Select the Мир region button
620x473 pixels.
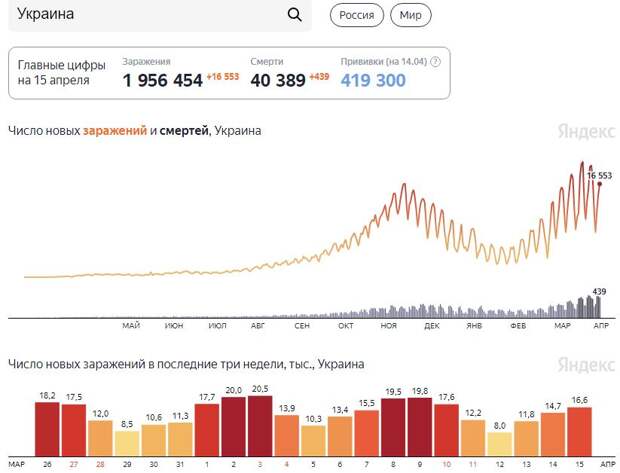click(x=410, y=15)
